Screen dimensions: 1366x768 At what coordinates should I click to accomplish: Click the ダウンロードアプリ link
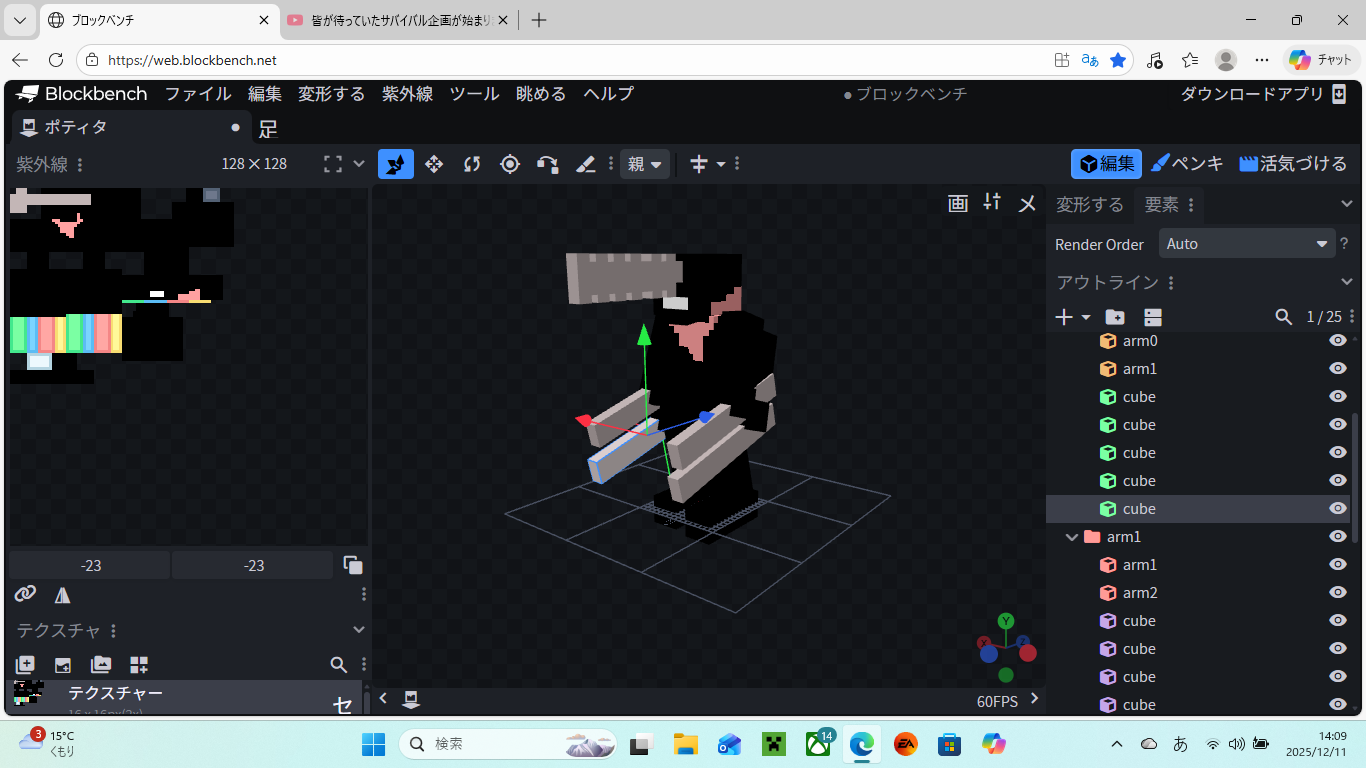tap(1253, 93)
